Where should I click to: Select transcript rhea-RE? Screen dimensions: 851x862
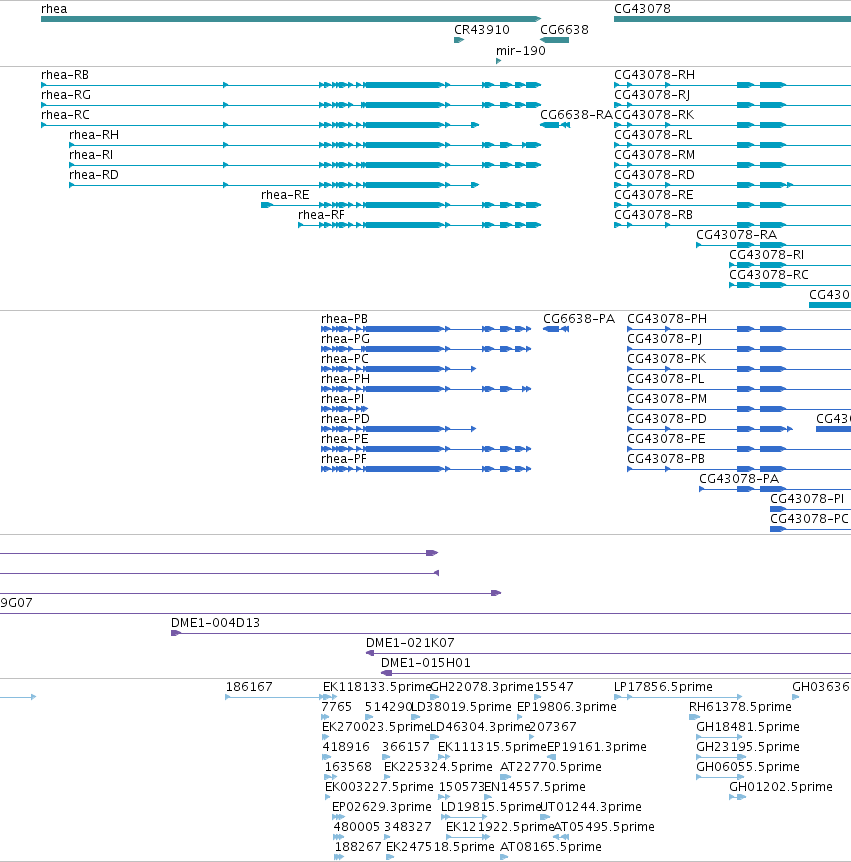(401, 205)
